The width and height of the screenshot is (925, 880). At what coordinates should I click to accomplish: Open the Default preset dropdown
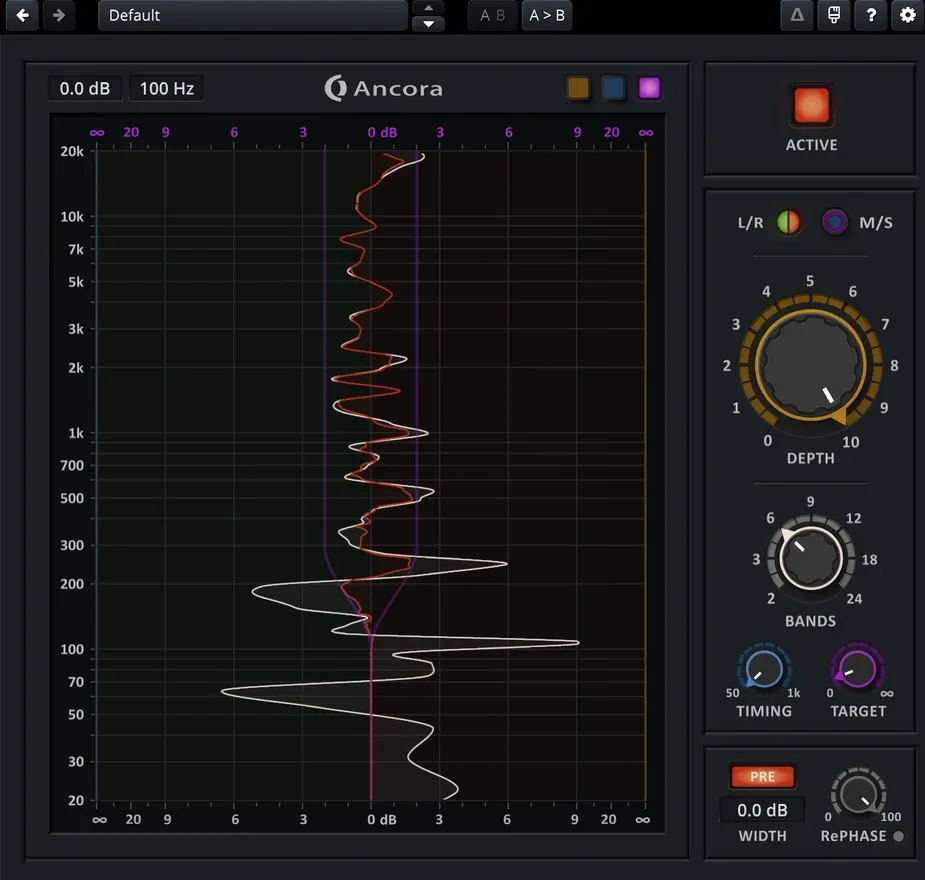[252, 15]
